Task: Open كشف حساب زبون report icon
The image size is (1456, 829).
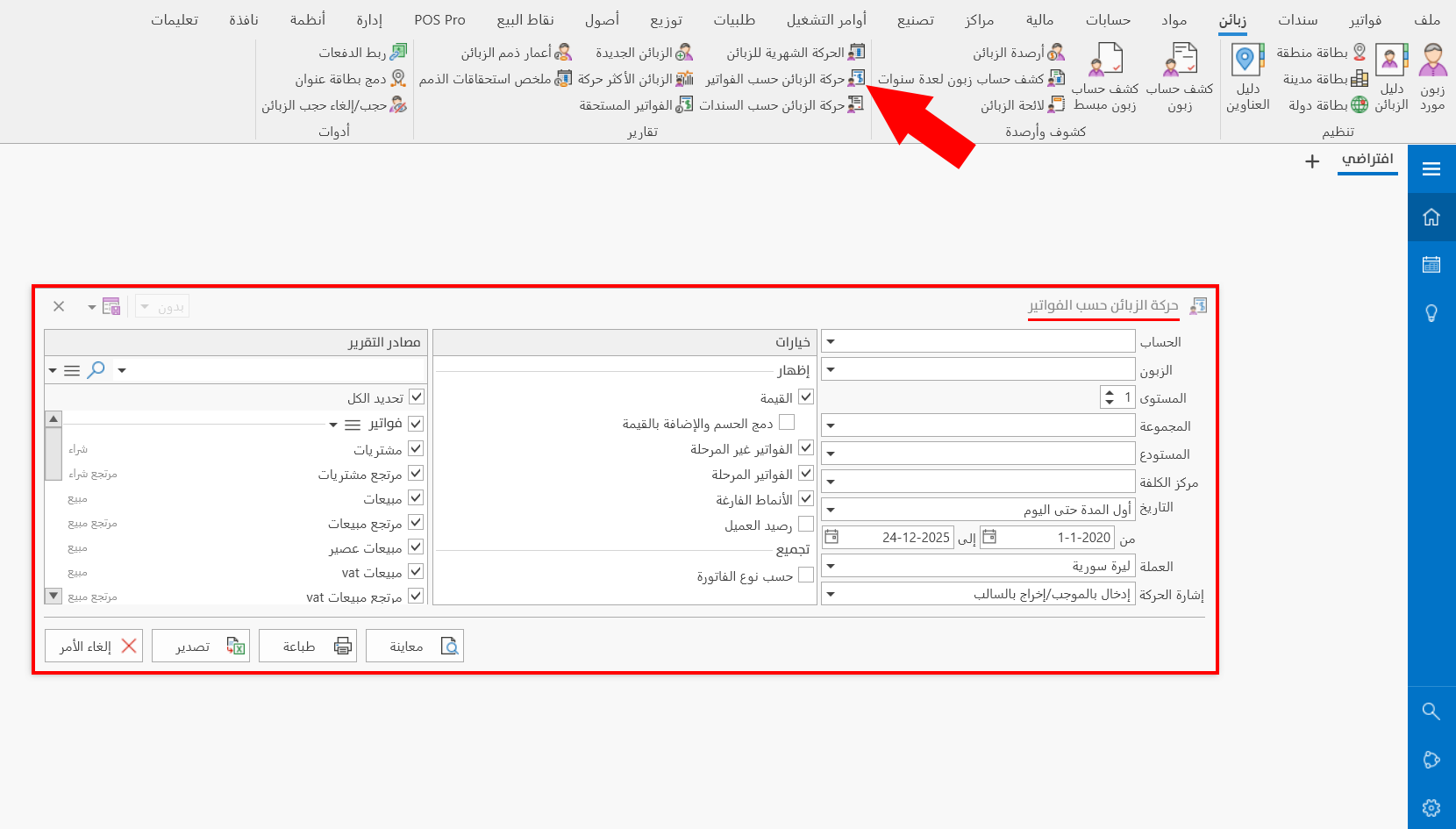Action: (1181, 61)
